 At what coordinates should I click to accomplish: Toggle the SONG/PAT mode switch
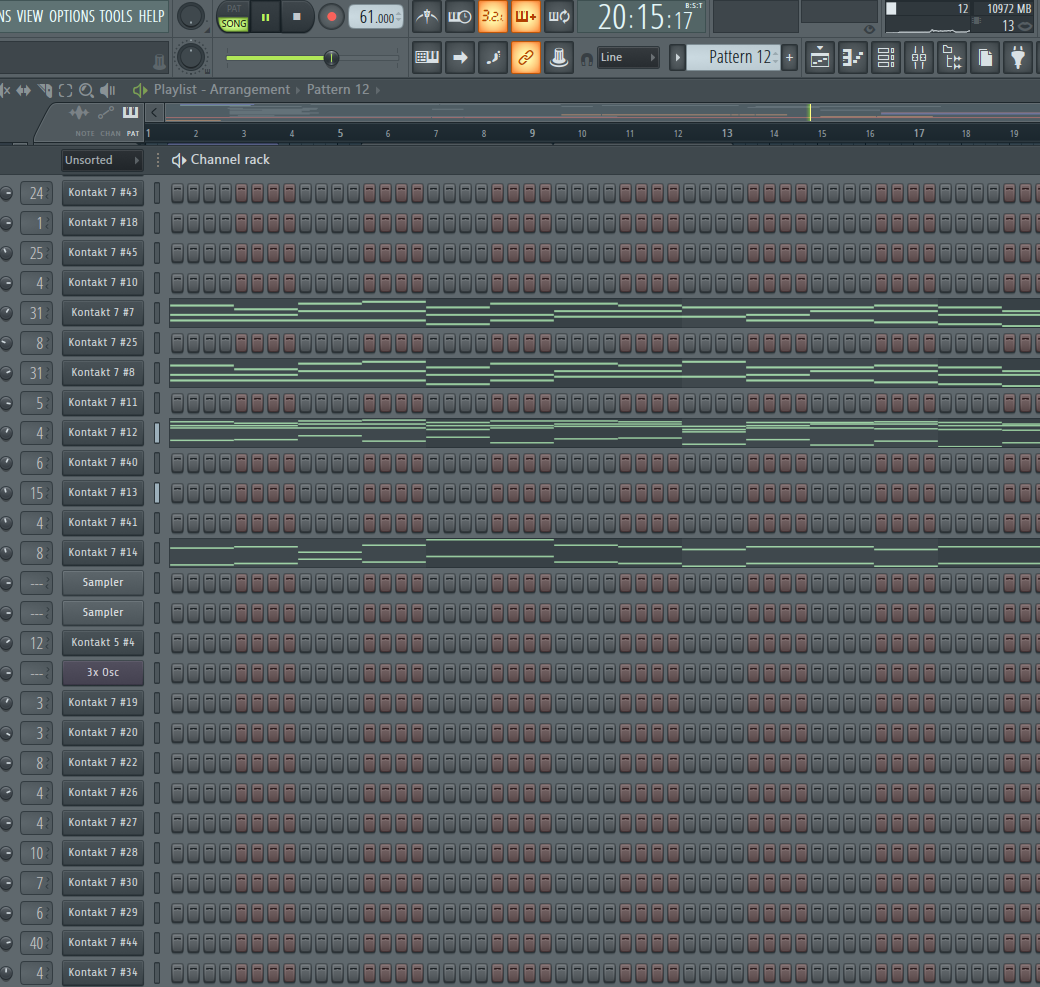(x=233, y=17)
